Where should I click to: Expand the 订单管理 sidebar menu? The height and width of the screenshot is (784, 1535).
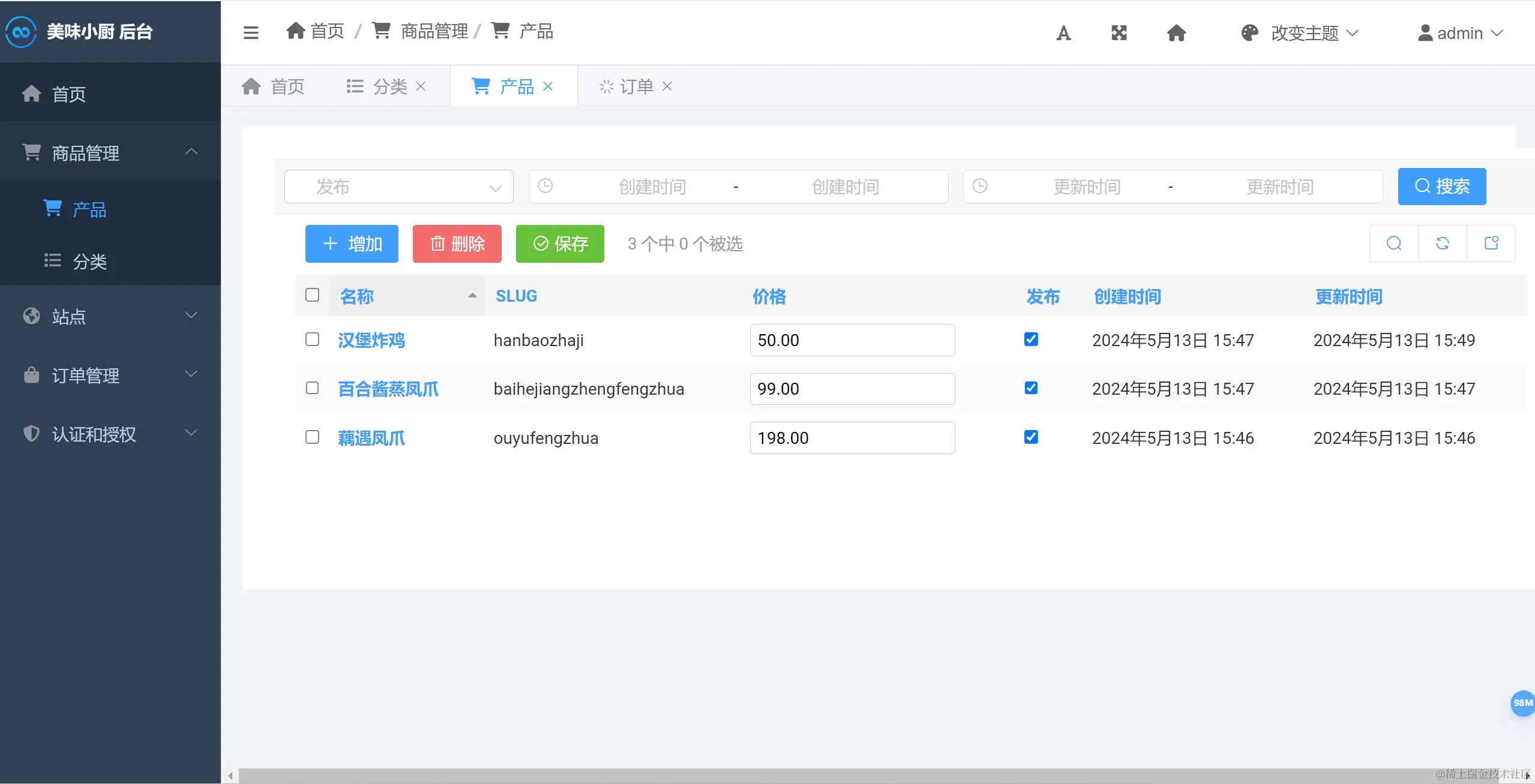tap(110, 376)
